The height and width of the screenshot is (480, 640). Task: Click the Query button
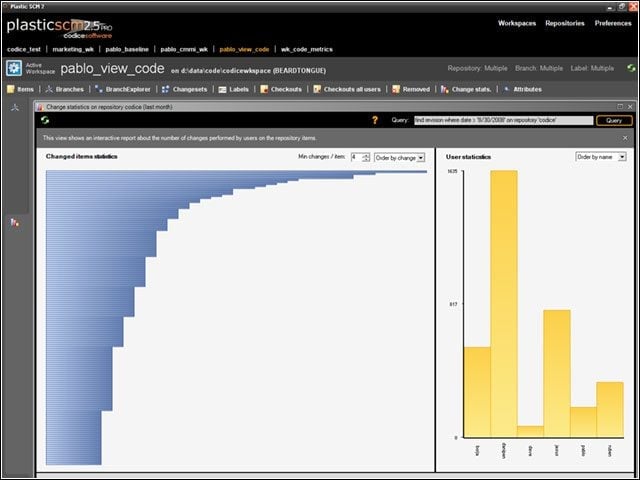614,120
